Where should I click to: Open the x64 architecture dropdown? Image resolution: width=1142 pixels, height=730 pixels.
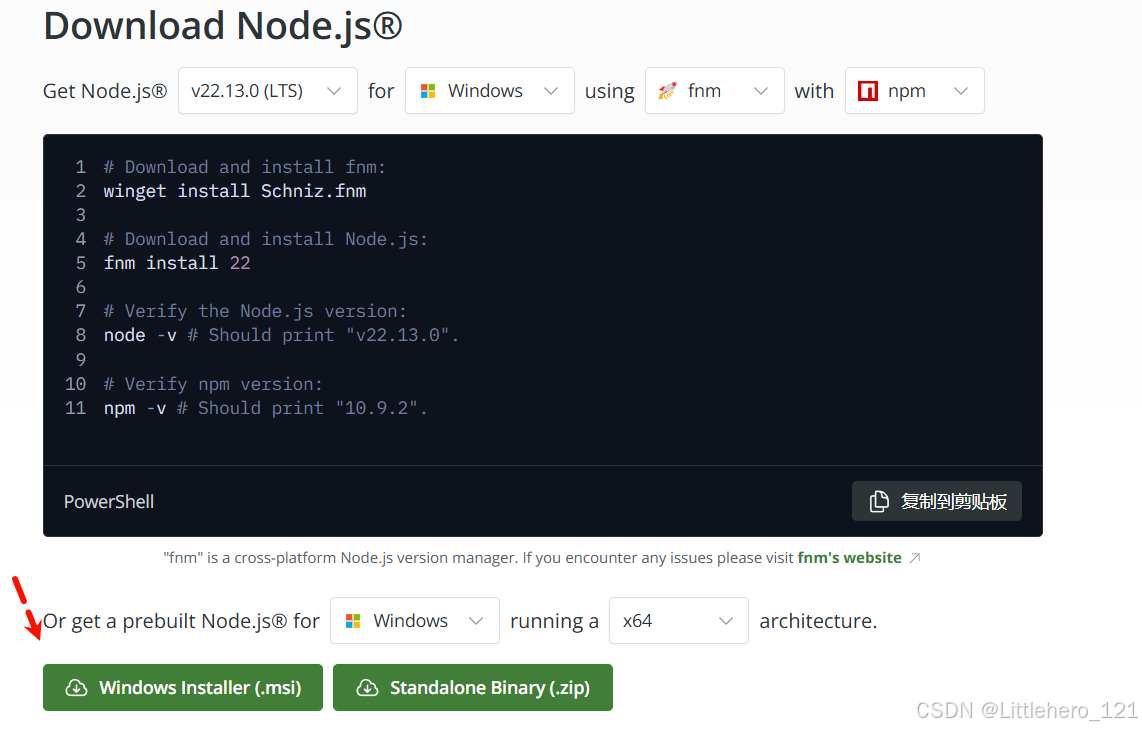679,621
